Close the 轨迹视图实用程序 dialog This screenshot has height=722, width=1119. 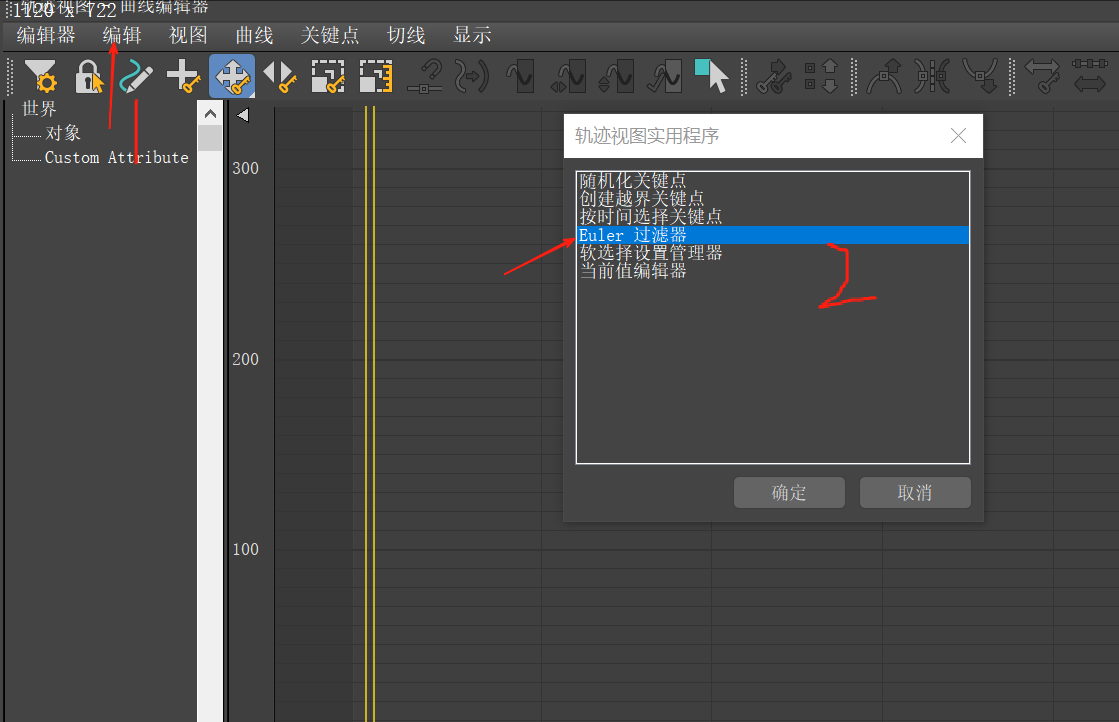click(958, 136)
